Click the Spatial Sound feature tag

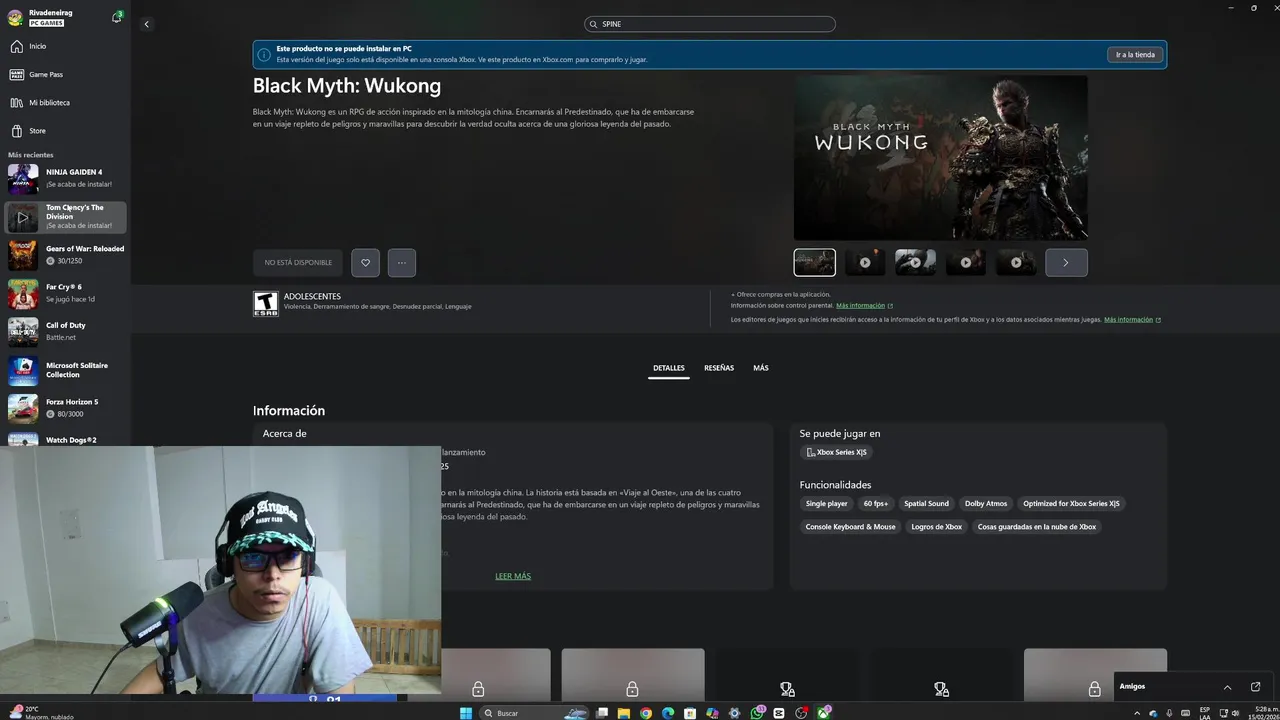926,503
